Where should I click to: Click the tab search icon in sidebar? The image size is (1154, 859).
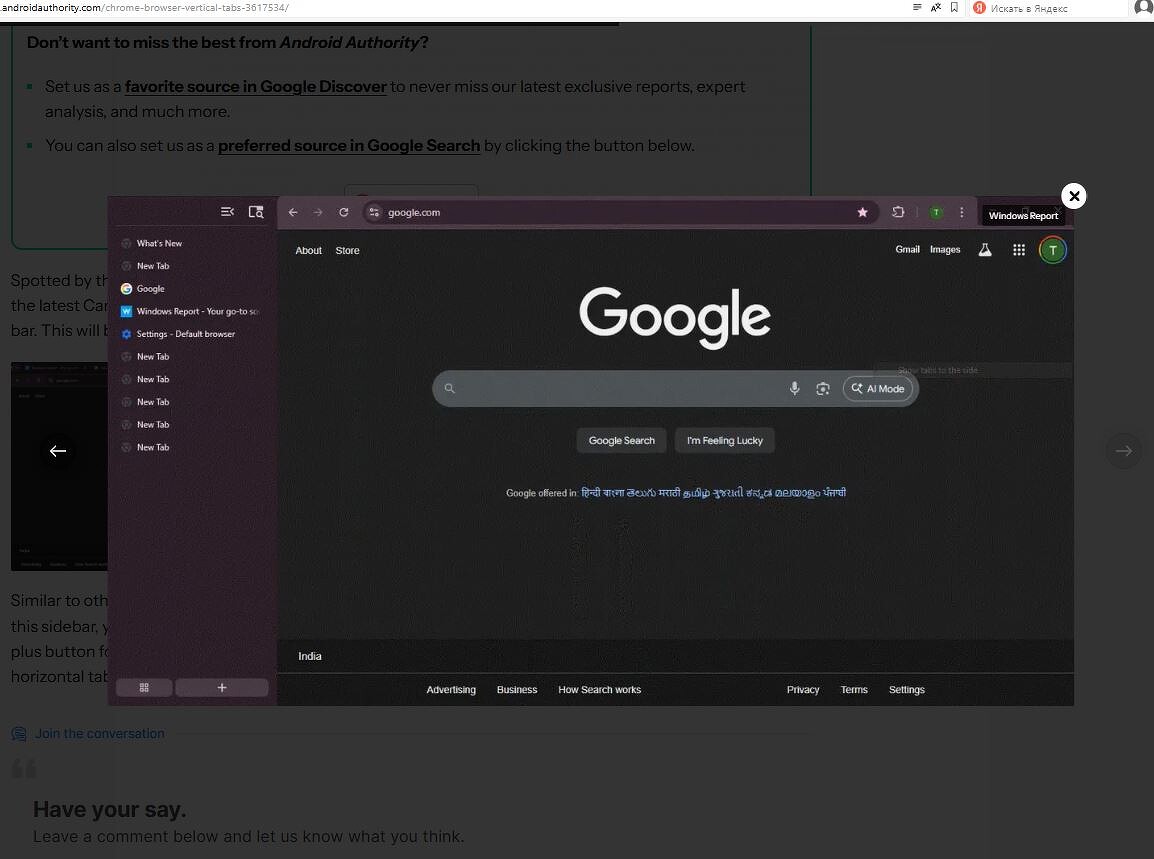tap(256, 212)
